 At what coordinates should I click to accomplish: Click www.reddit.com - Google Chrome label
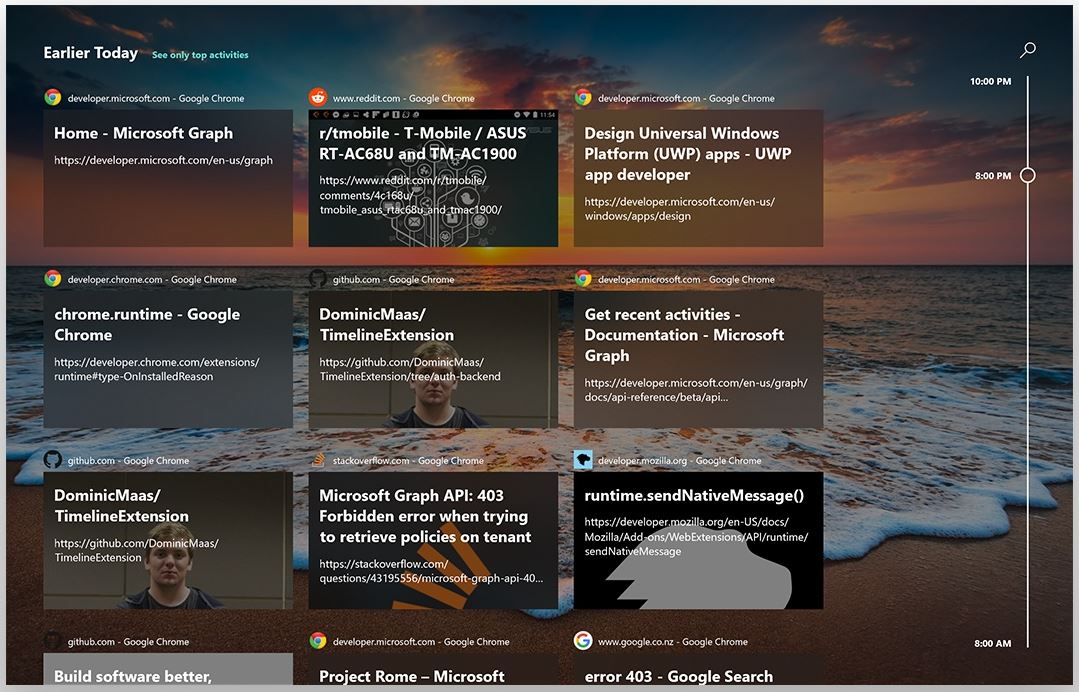coord(403,98)
